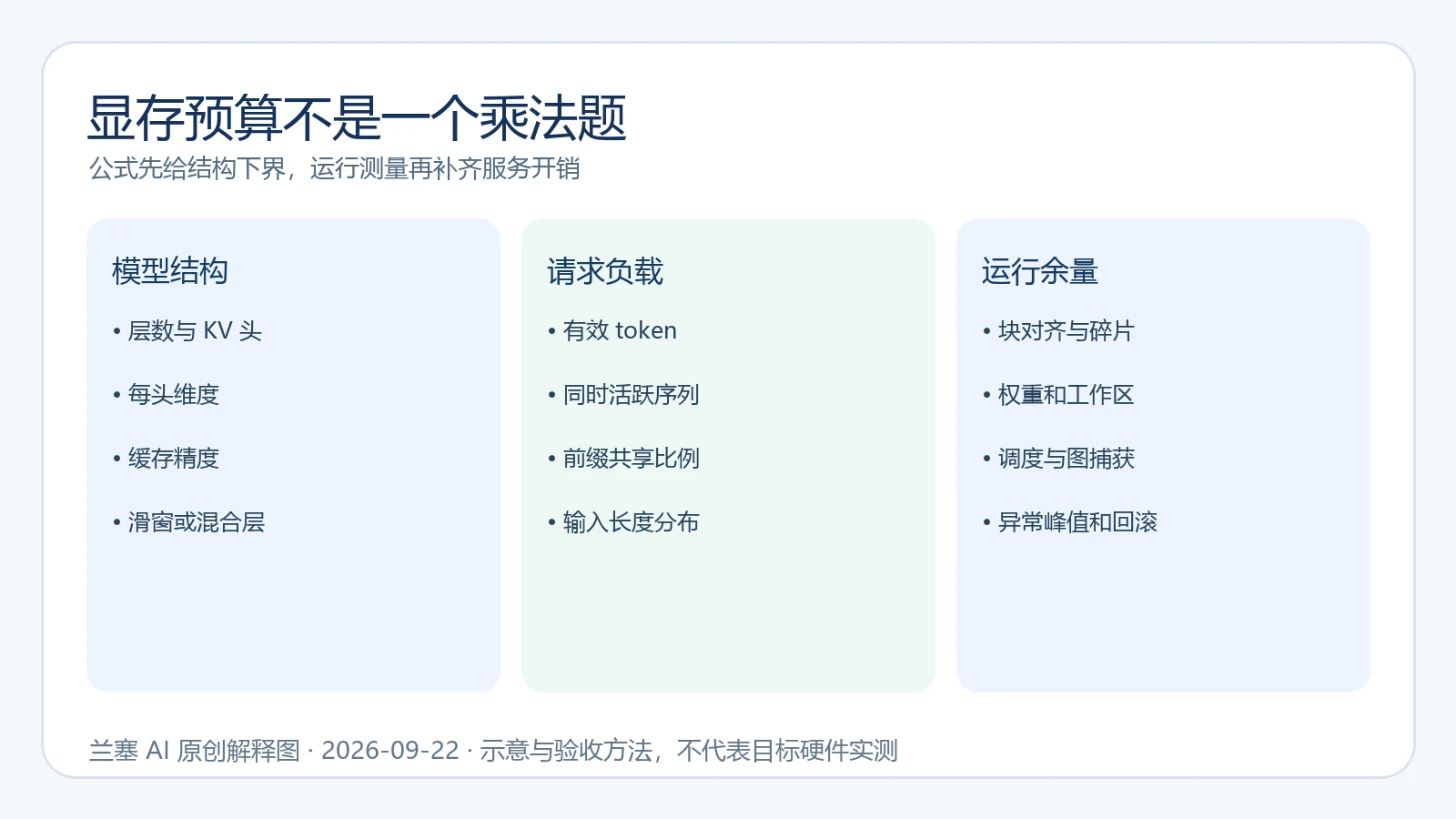This screenshot has width=1456, height=819.
Task: Select the bullet 每头维度
Action: tap(166, 395)
